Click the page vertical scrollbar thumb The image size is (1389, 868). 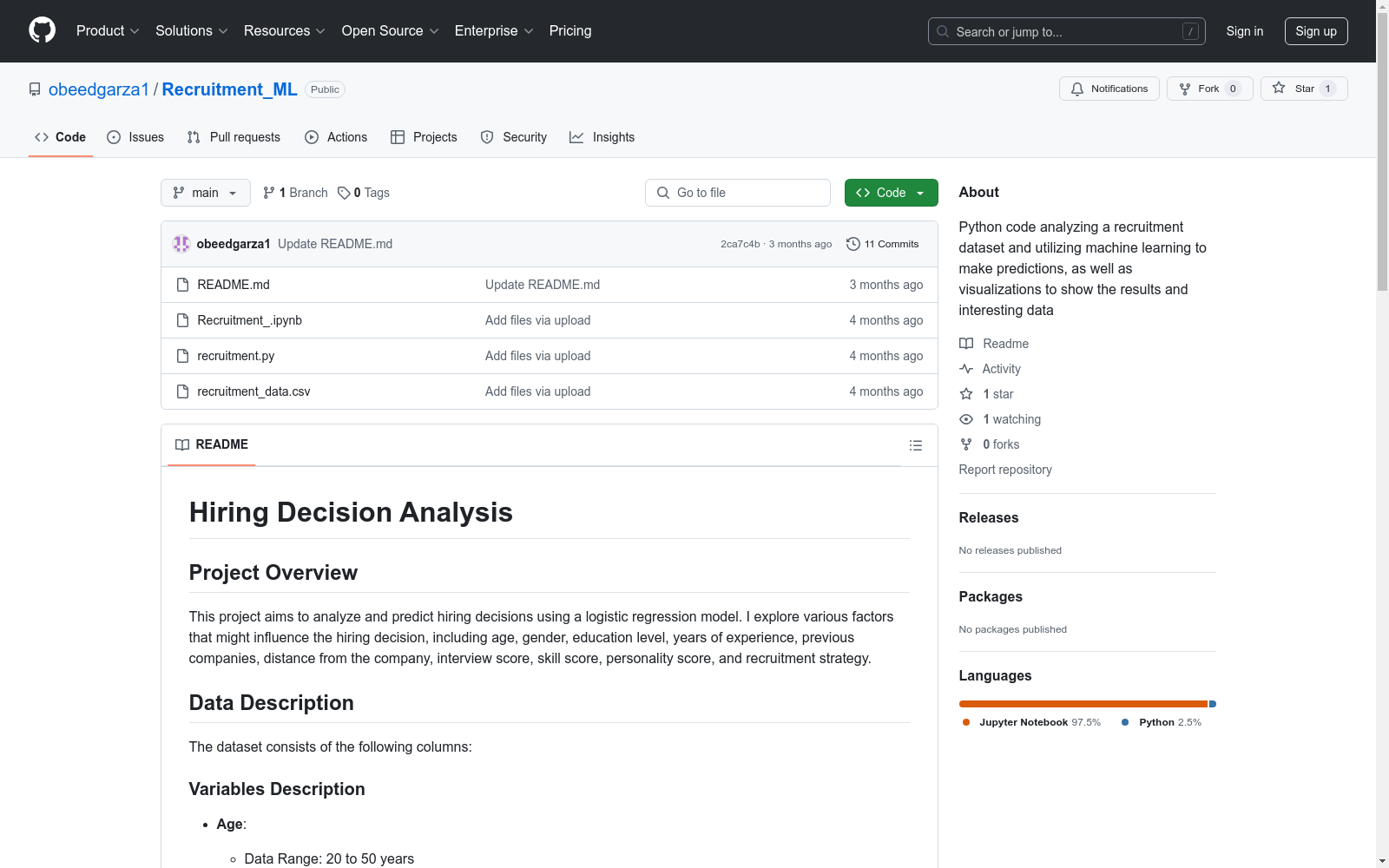coord(1383,152)
